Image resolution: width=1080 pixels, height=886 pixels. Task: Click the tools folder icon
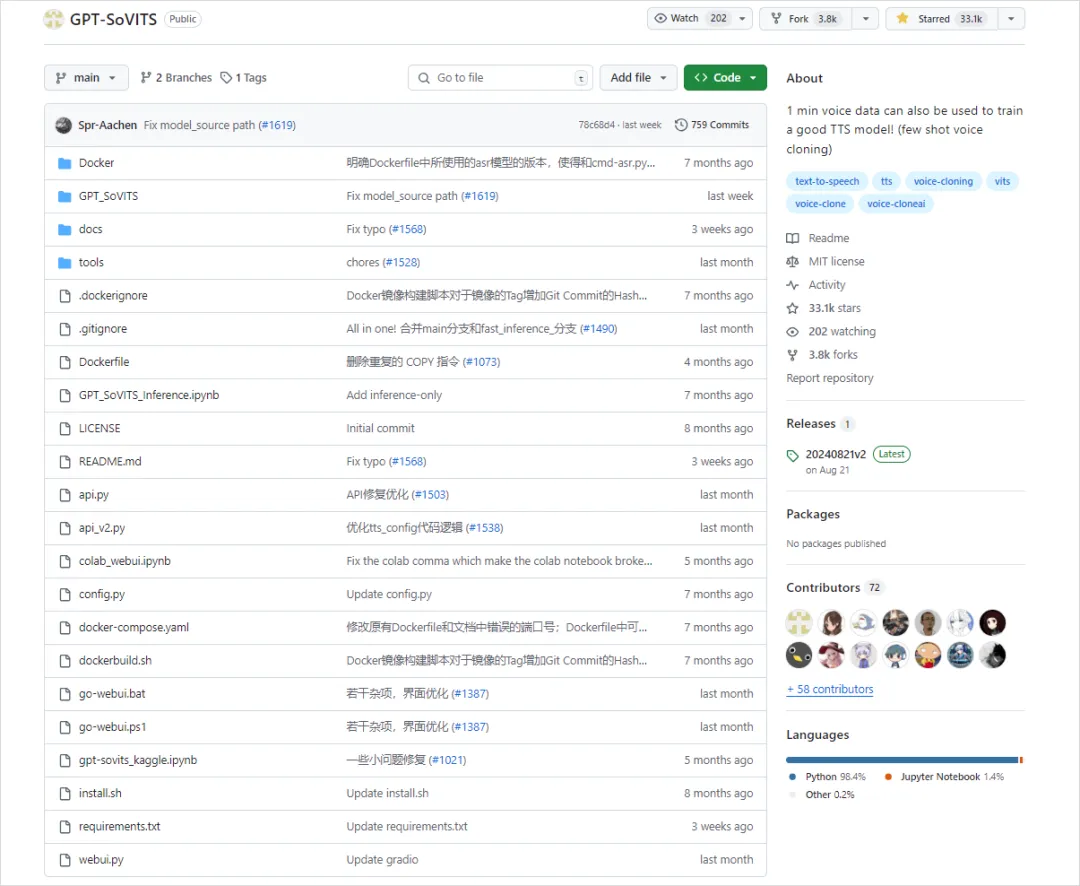pos(65,262)
